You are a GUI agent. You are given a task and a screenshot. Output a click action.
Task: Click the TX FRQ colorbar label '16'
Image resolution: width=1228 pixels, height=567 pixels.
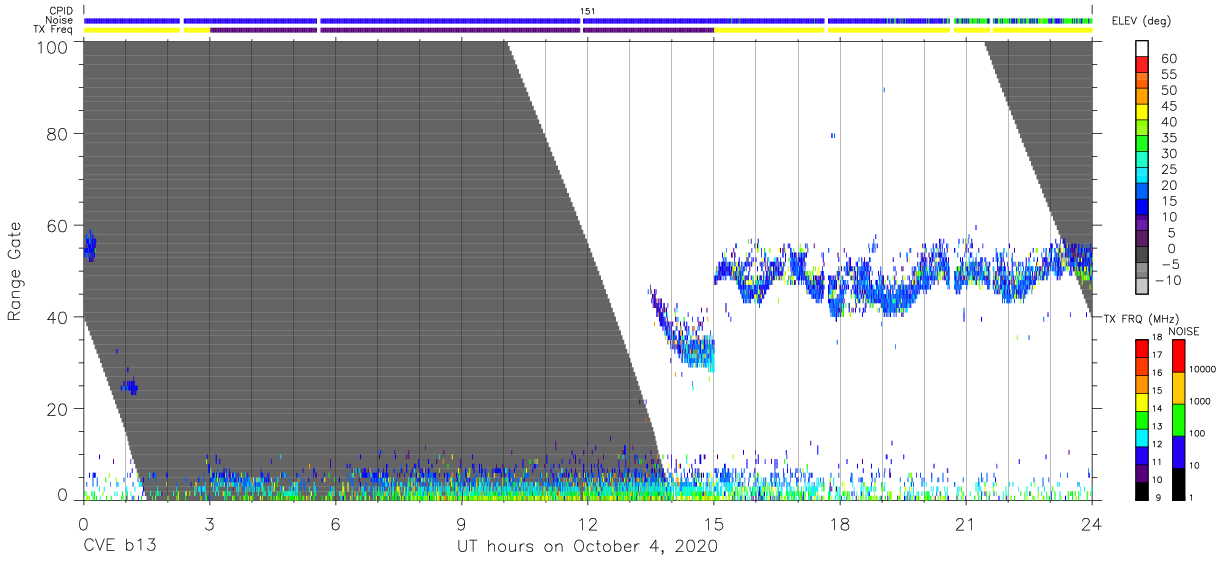click(1158, 372)
